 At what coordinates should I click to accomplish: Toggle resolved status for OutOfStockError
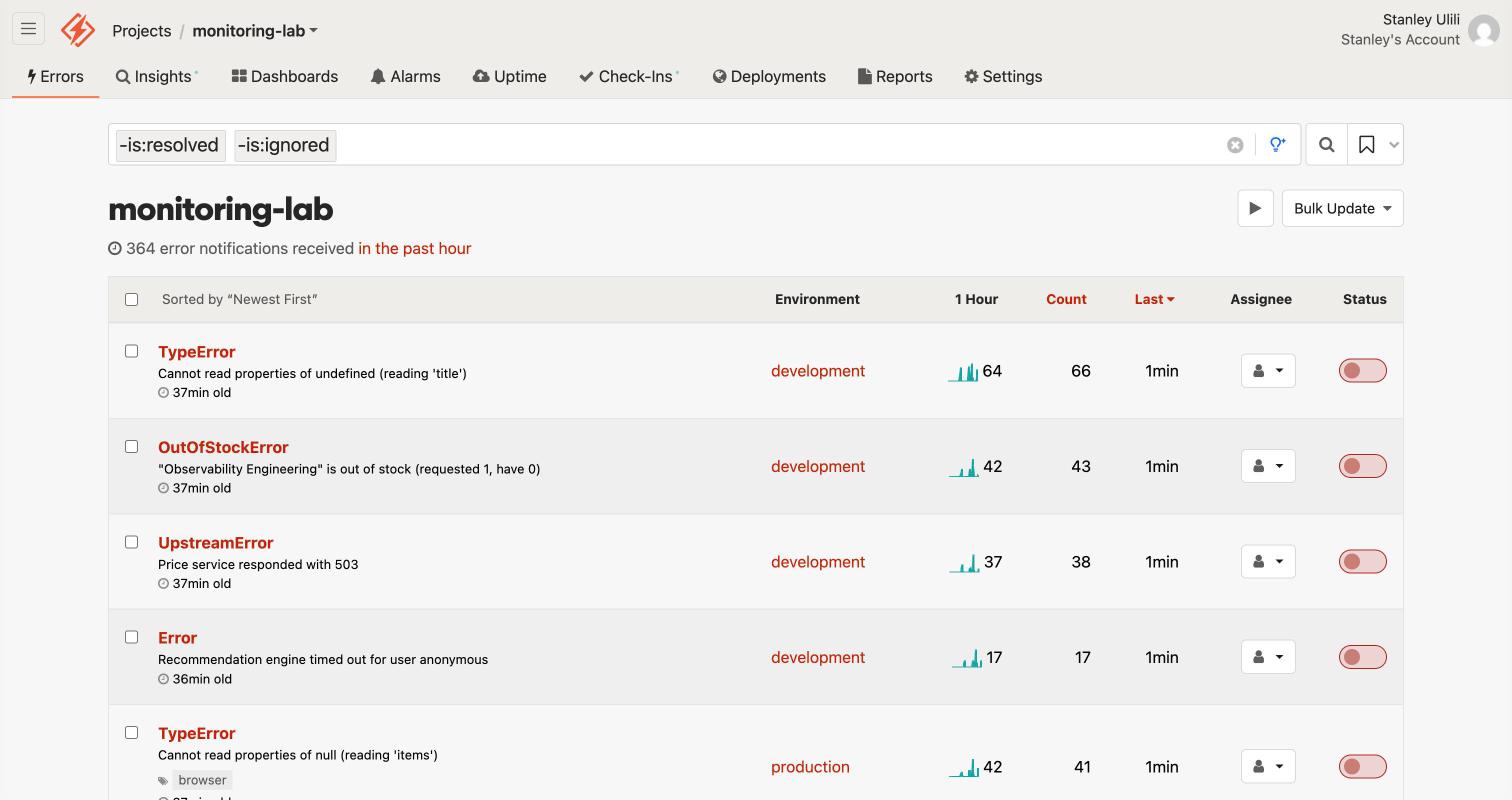pyautogui.click(x=1363, y=466)
